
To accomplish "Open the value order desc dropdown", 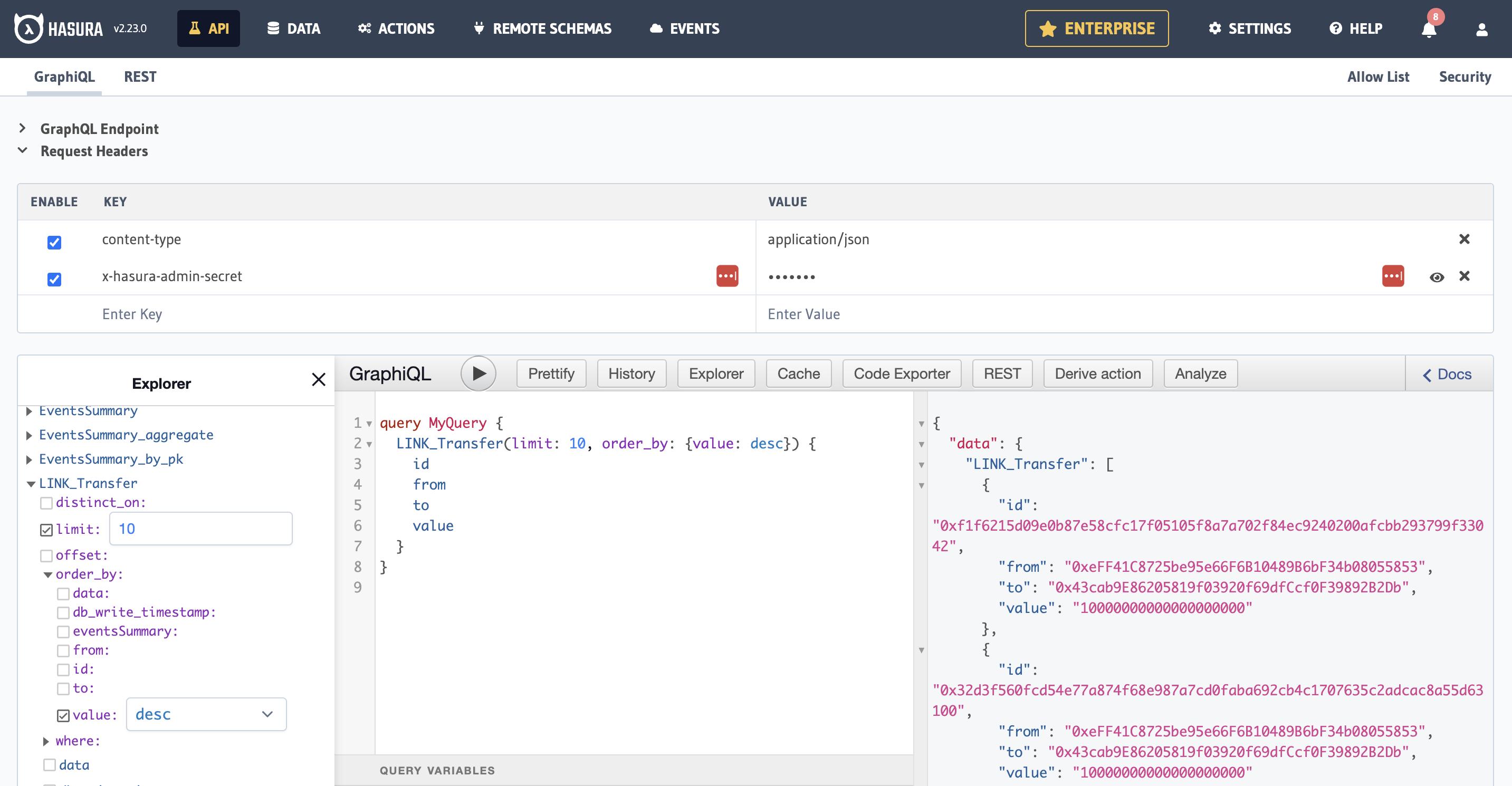I will pyautogui.click(x=206, y=714).
